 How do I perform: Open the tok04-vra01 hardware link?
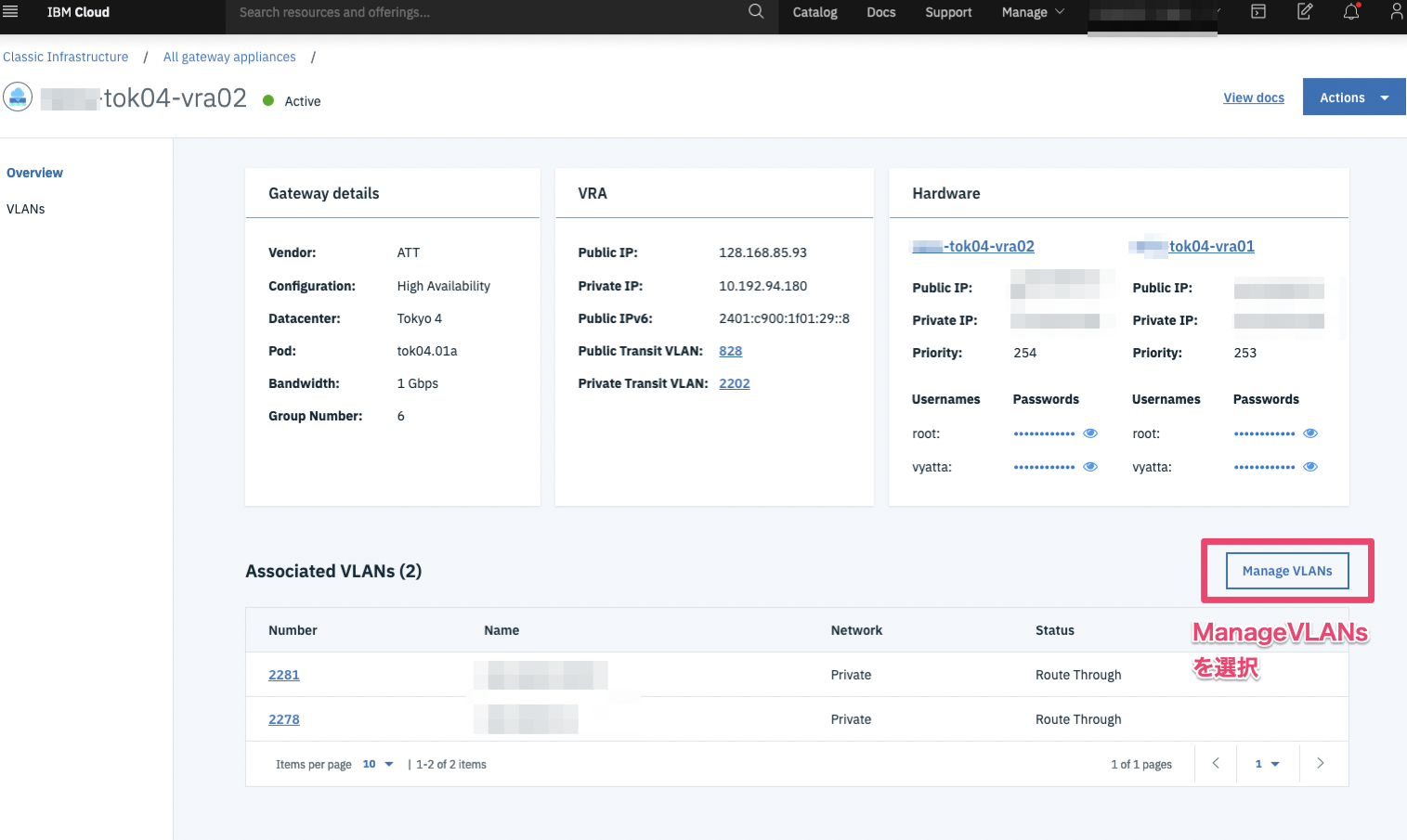point(1193,246)
